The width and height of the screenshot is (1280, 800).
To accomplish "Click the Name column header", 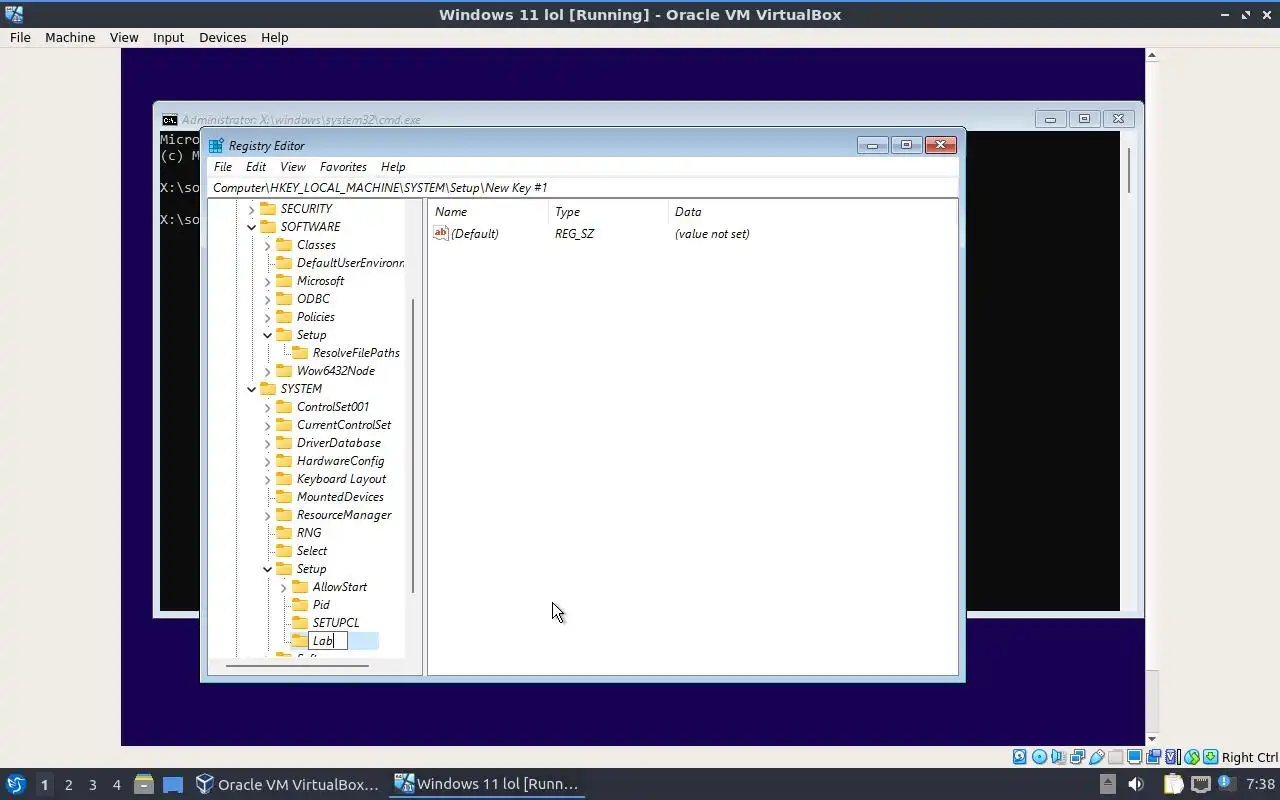I will 488,212.
